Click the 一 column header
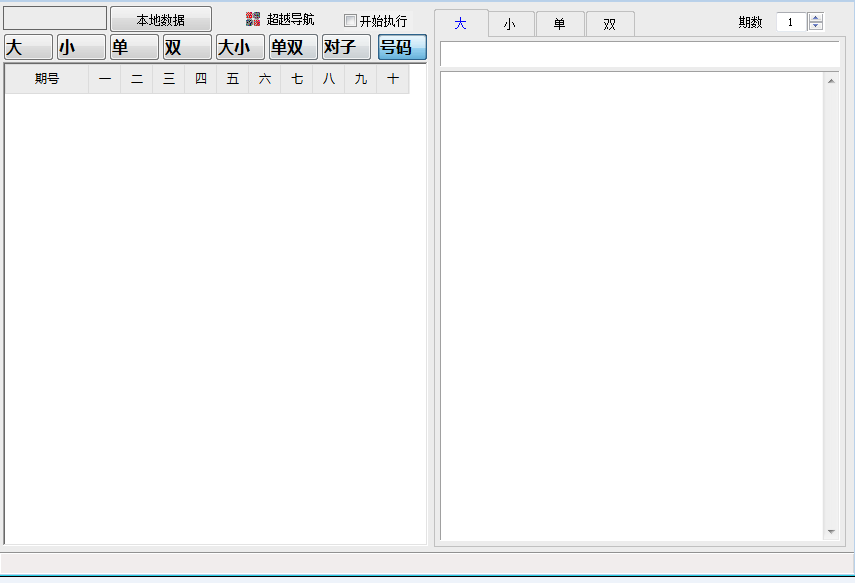Screen dimensions: 855x583 coord(105,79)
